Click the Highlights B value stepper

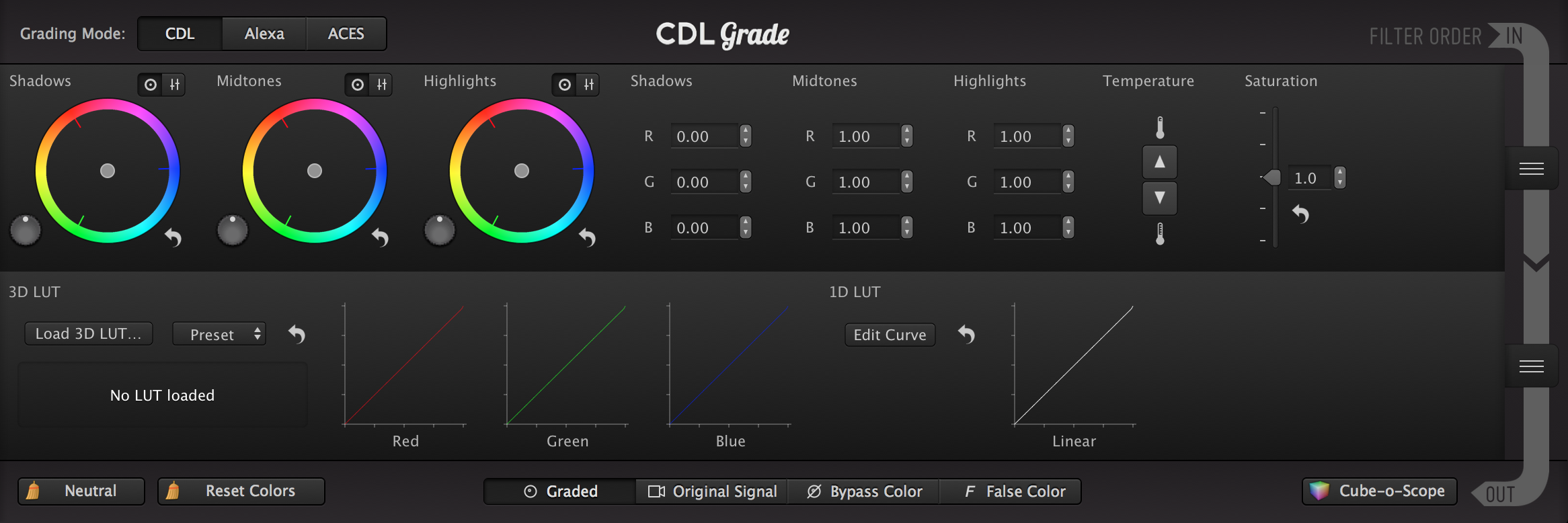pyautogui.click(x=1068, y=228)
